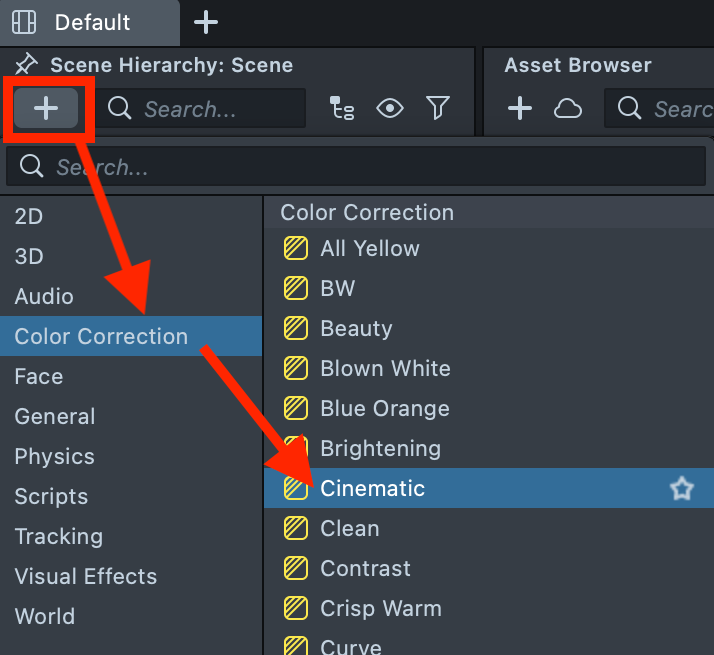
Task: Switch to the Default layout tab
Action: (x=92, y=22)
